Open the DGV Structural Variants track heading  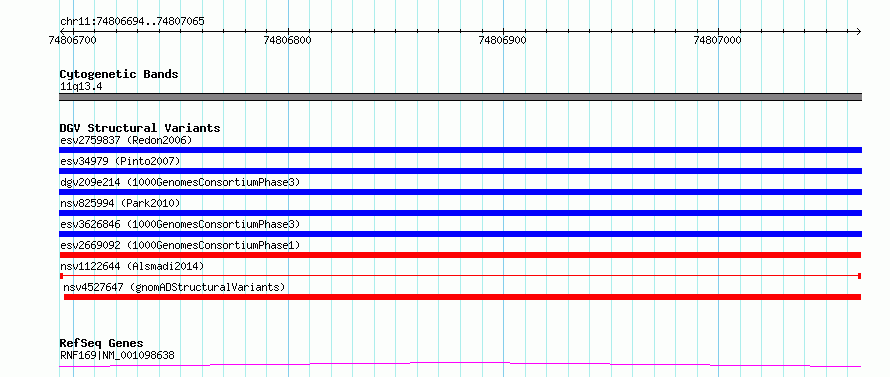(x=140, y=128)
